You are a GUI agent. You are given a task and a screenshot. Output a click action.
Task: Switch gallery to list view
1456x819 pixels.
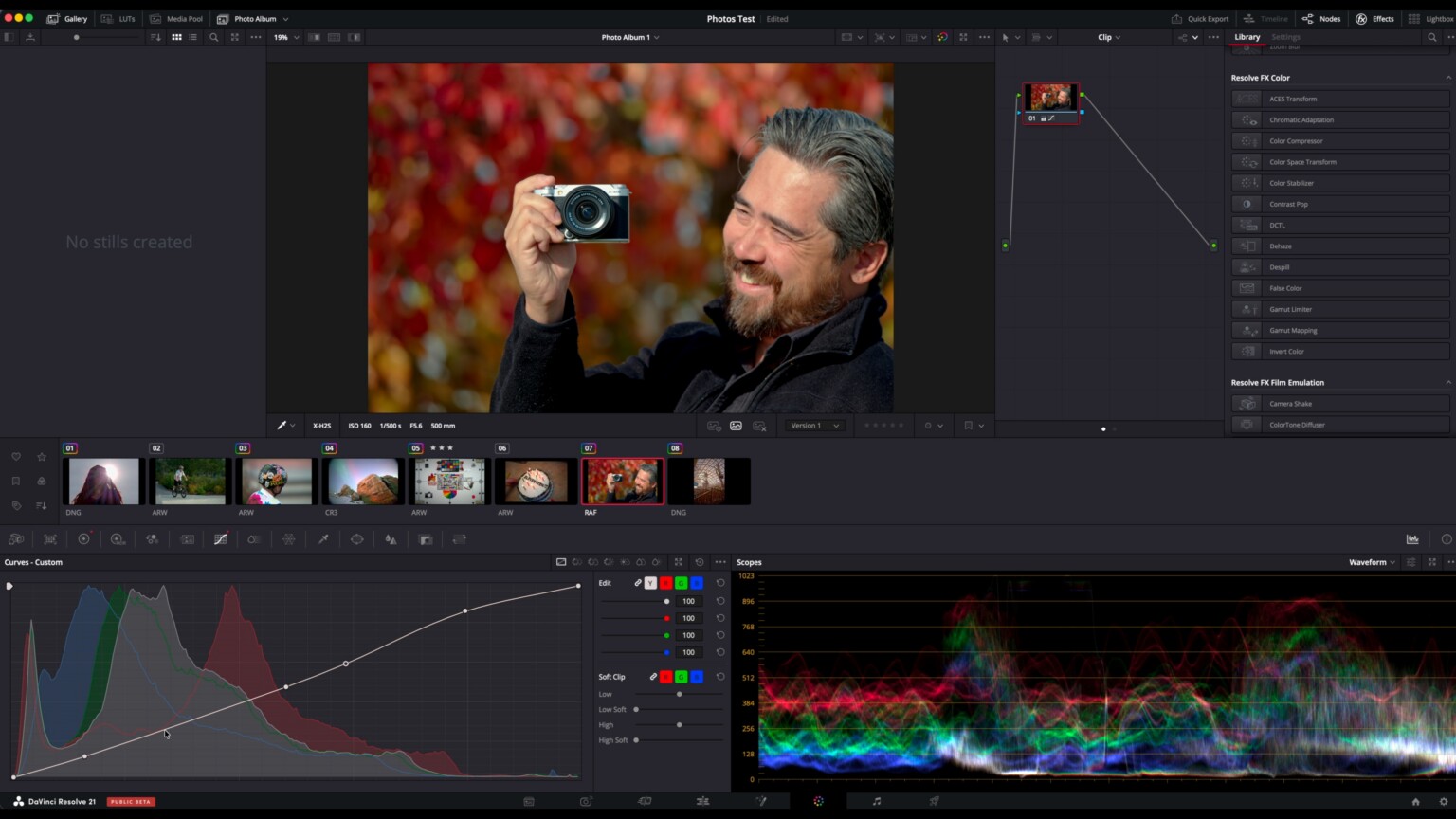click(193, 37)
